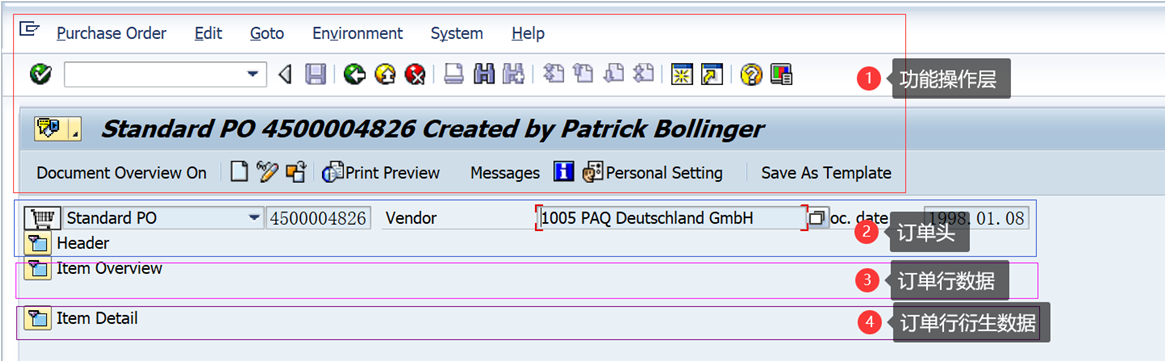This screenshot has width=1166, height=361.
Task: Click the Print icon in standard toolbar
Action: (454, 74)
